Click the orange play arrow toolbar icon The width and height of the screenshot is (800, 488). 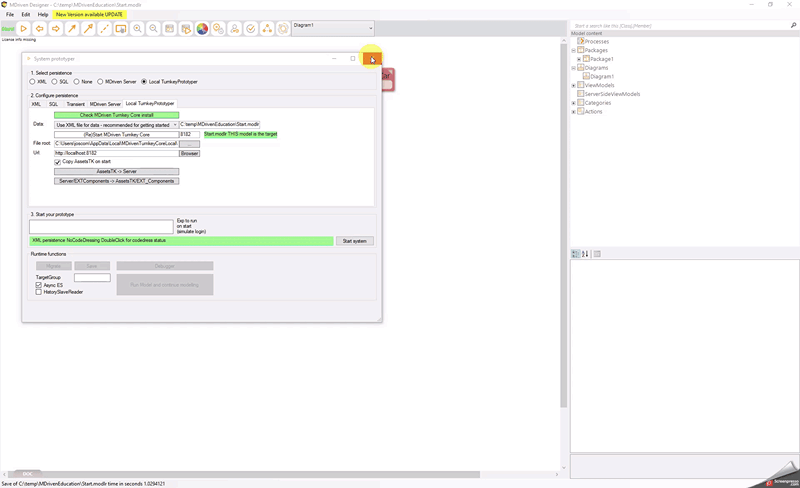pos(23,29)
